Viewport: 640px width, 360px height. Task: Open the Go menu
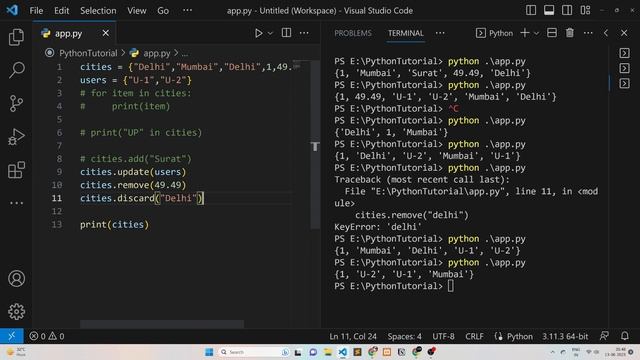(x=163, y=11)
